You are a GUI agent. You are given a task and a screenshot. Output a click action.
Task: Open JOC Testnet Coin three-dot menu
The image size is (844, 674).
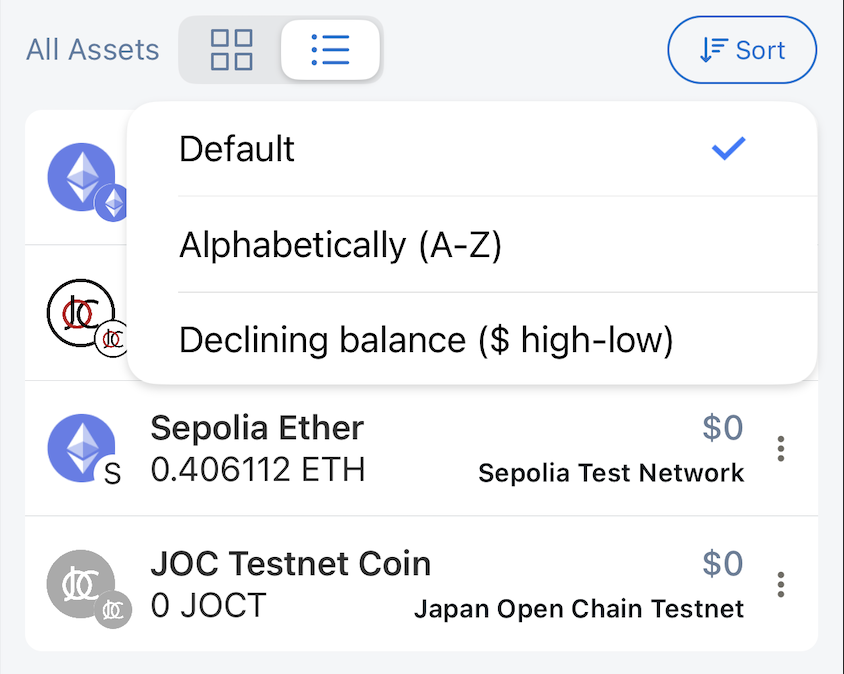tap(781, 584)
